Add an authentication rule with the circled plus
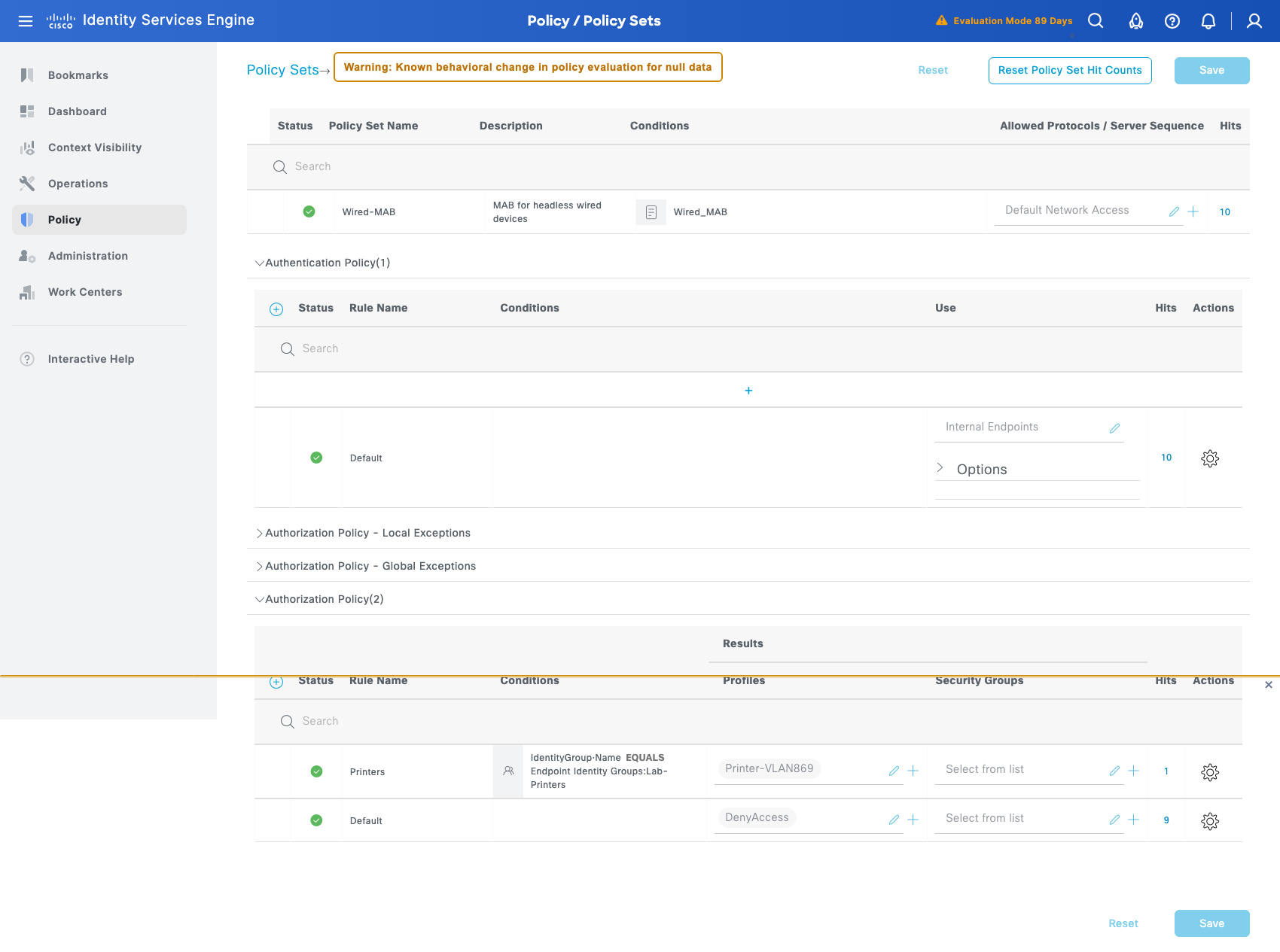1280x952 pixels. [x=276, y=309]
